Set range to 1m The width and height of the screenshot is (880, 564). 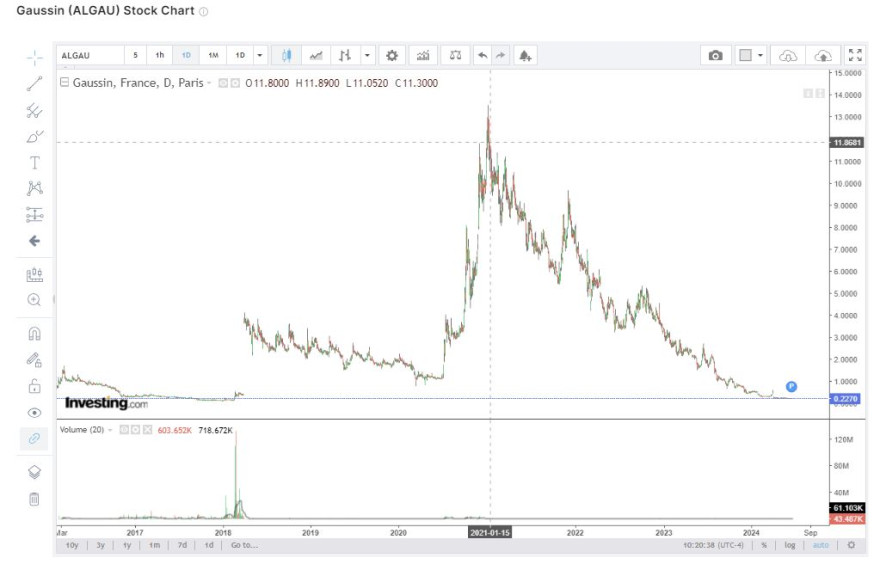(154, 545)
